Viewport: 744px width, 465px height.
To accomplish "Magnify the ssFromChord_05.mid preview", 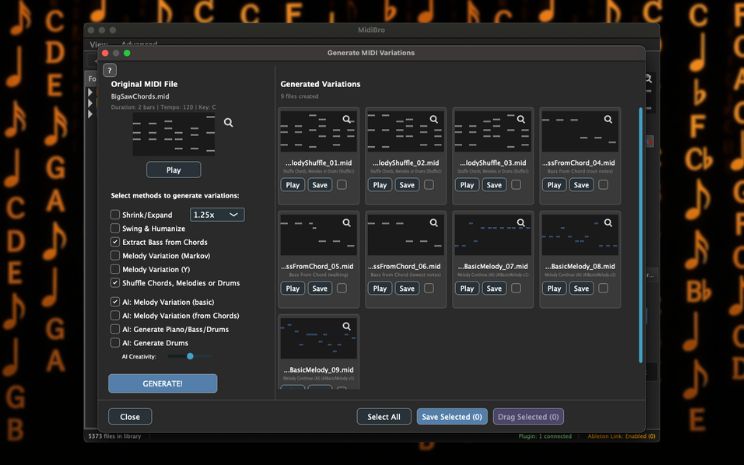I will [x=347, y=223].
